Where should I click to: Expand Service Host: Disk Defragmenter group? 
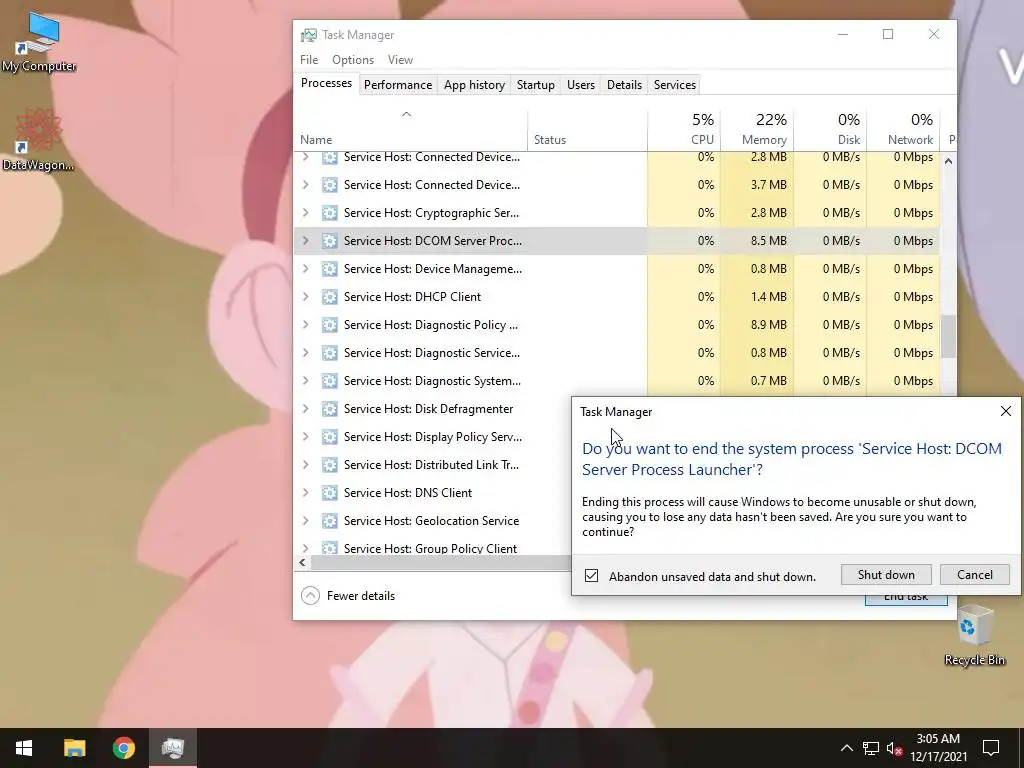tap(305, 409)
